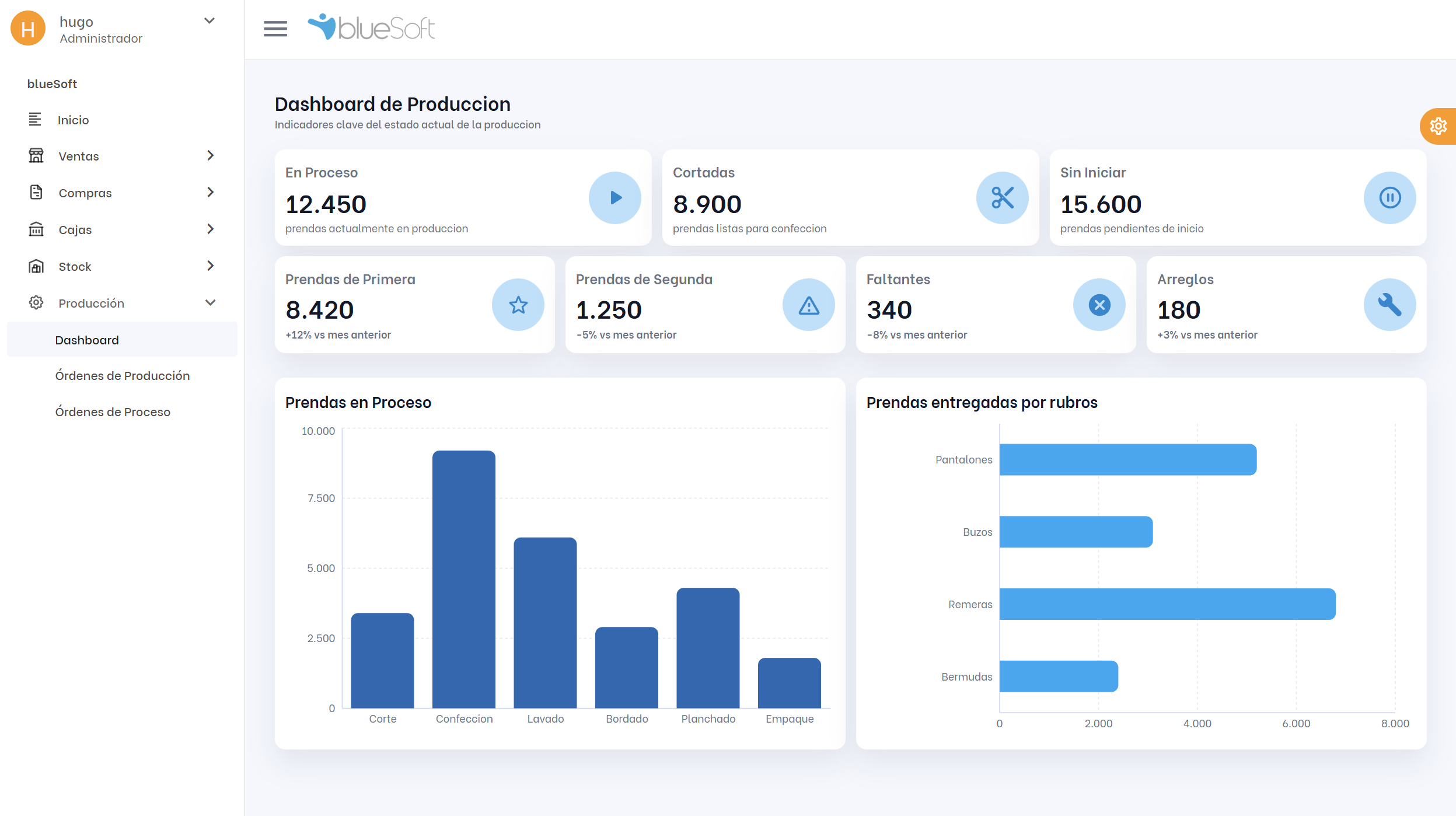Click the blueSoft logo
This screenshot has height=816, width=1456.
[372, 27]
